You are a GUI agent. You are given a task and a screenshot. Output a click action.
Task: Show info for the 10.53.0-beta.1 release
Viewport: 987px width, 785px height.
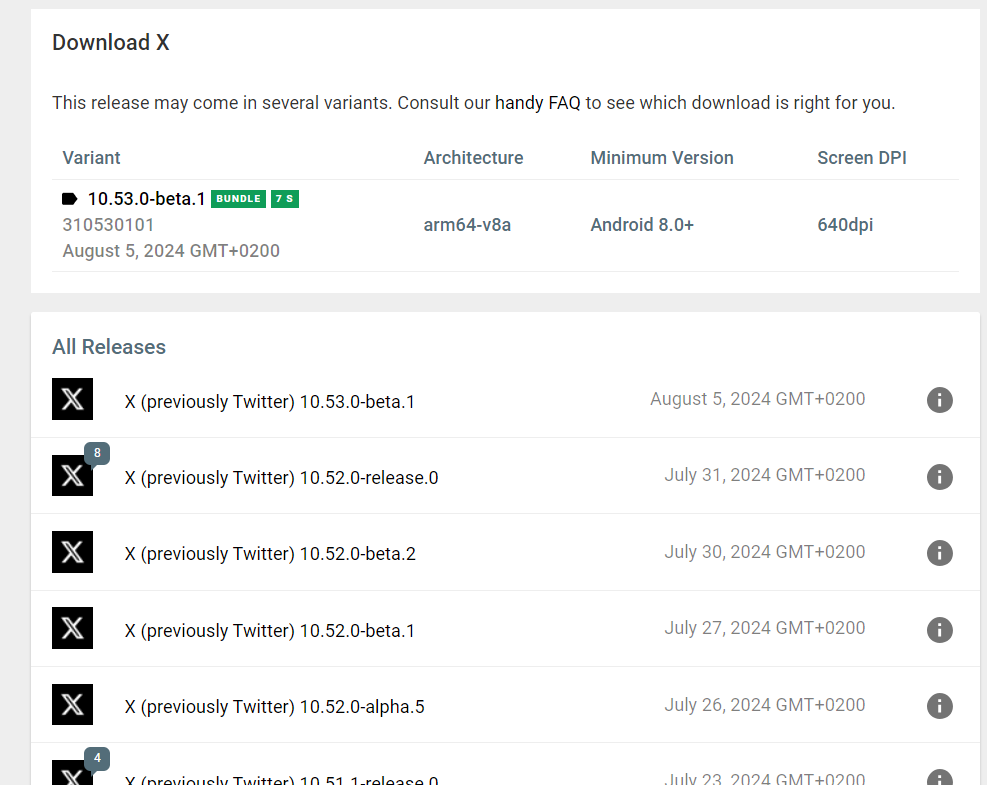[x=939, y=400]
